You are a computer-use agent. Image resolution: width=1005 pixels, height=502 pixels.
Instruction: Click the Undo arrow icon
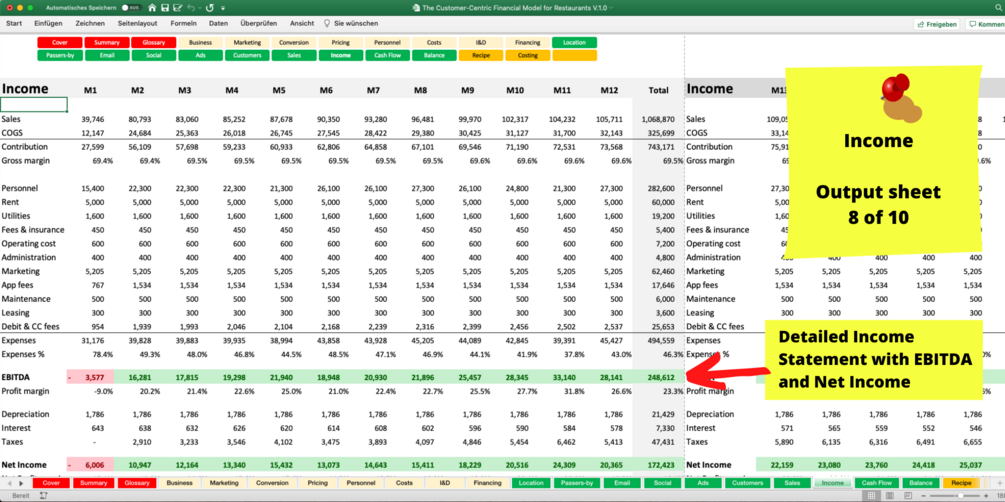pos(190,8)
